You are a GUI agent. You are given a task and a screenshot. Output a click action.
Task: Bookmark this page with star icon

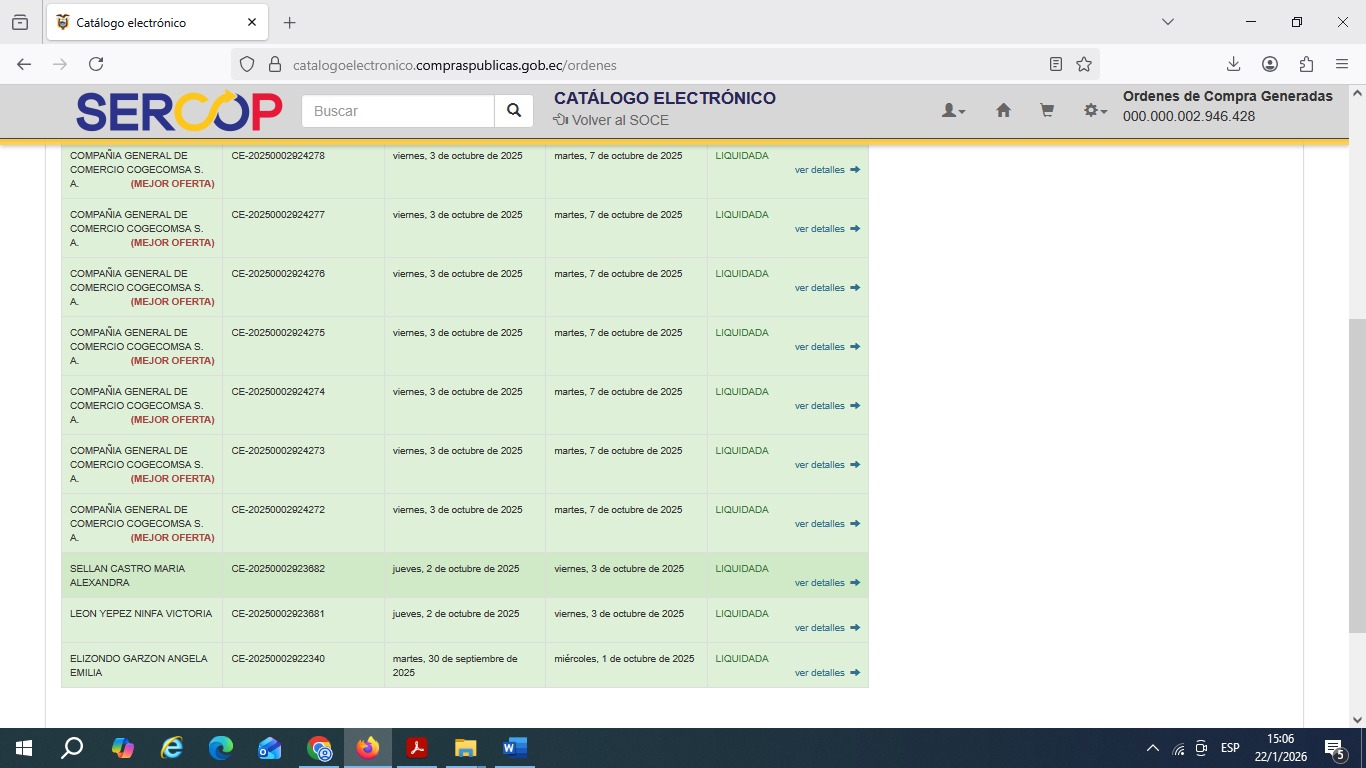(1084, 64)
